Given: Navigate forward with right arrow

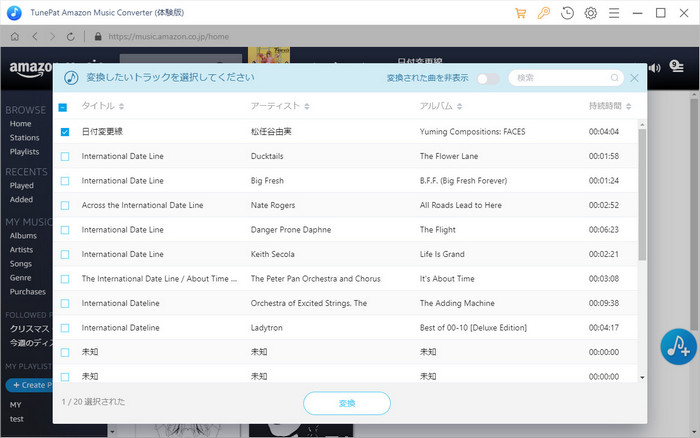Looking at the screenshot, I should coord(53,37).
